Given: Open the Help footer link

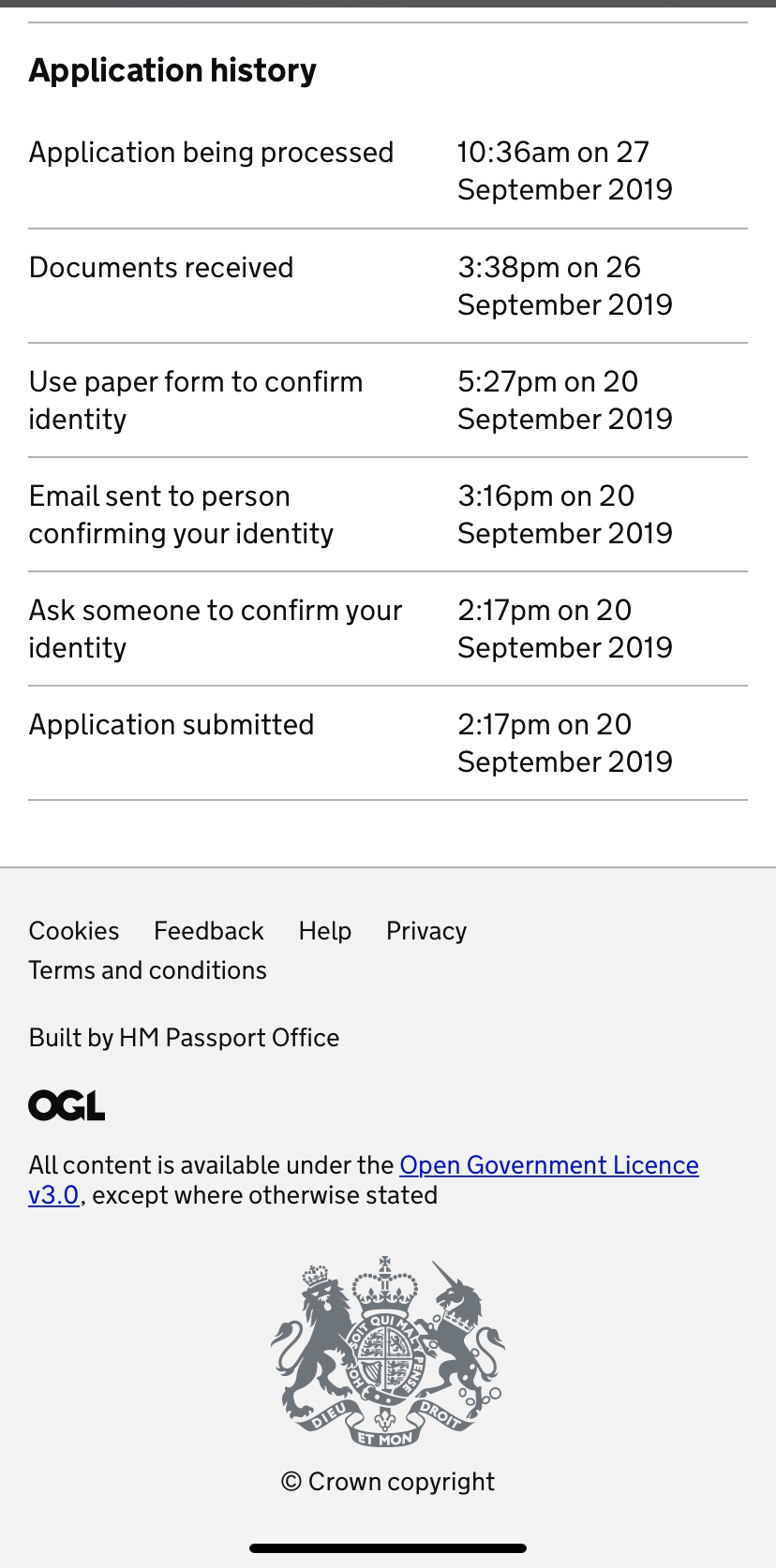Looking at the screenshot, I should (325, 930).
